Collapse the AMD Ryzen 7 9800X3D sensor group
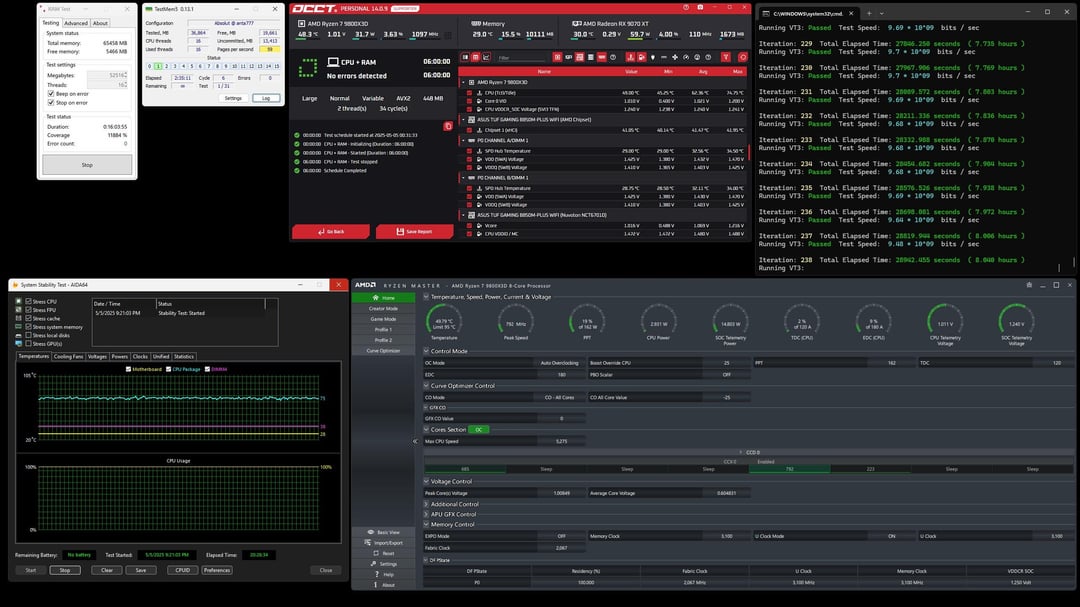The image size is (1080, 607). pos(464,82)
